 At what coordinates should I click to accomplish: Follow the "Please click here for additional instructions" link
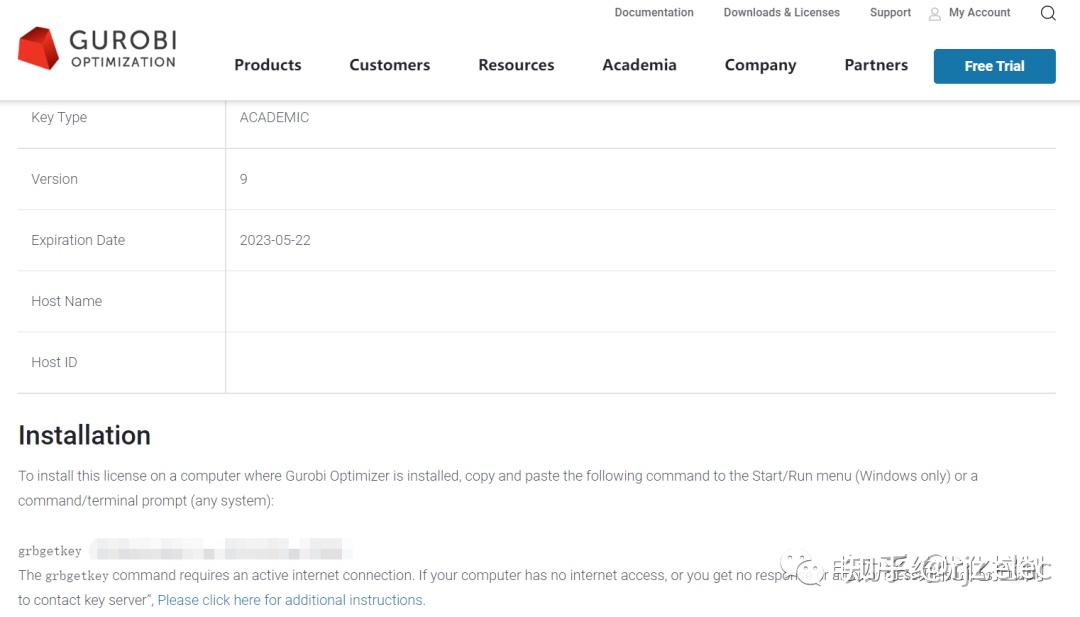(291, 600)
